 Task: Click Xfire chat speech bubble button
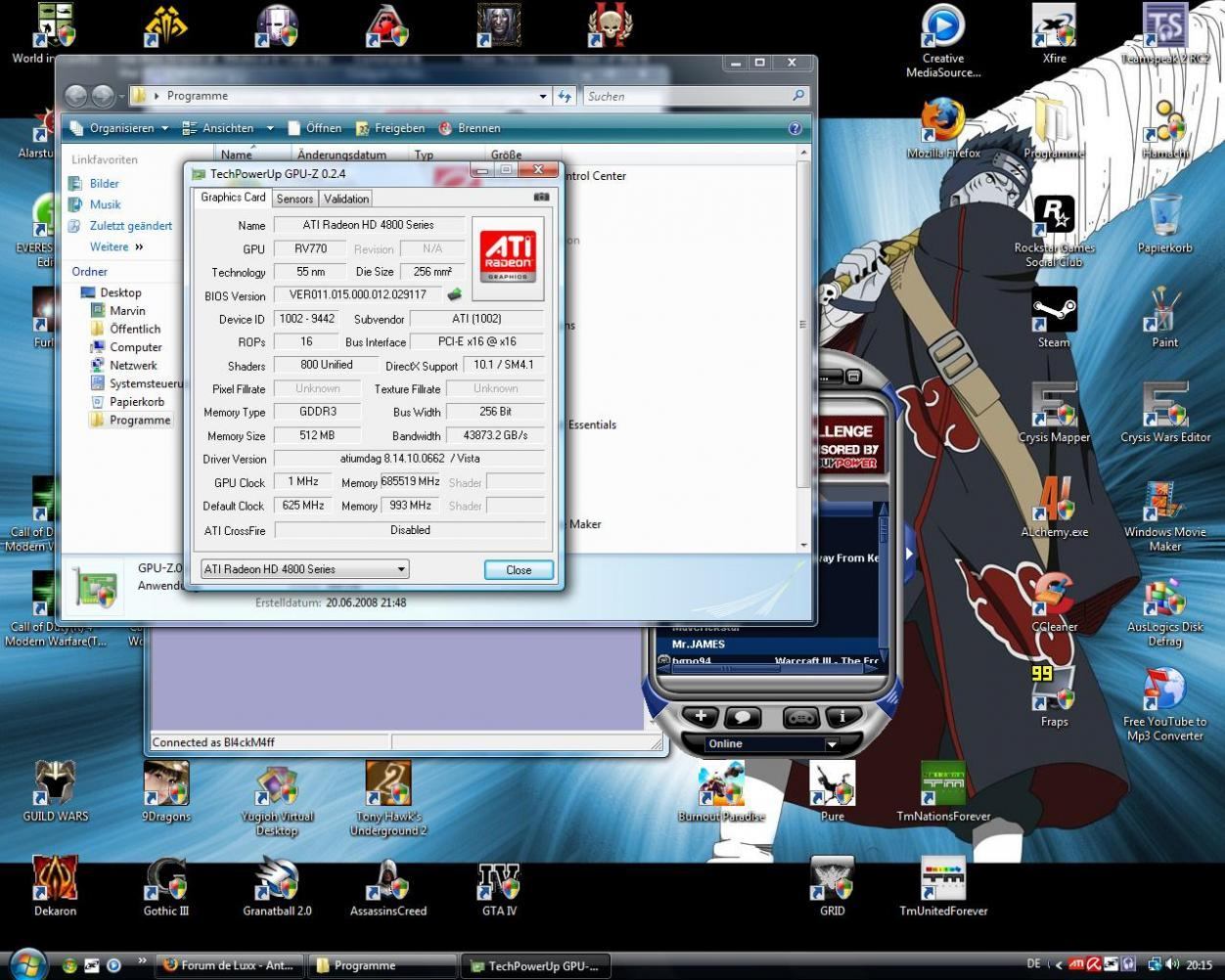point(742,718)
